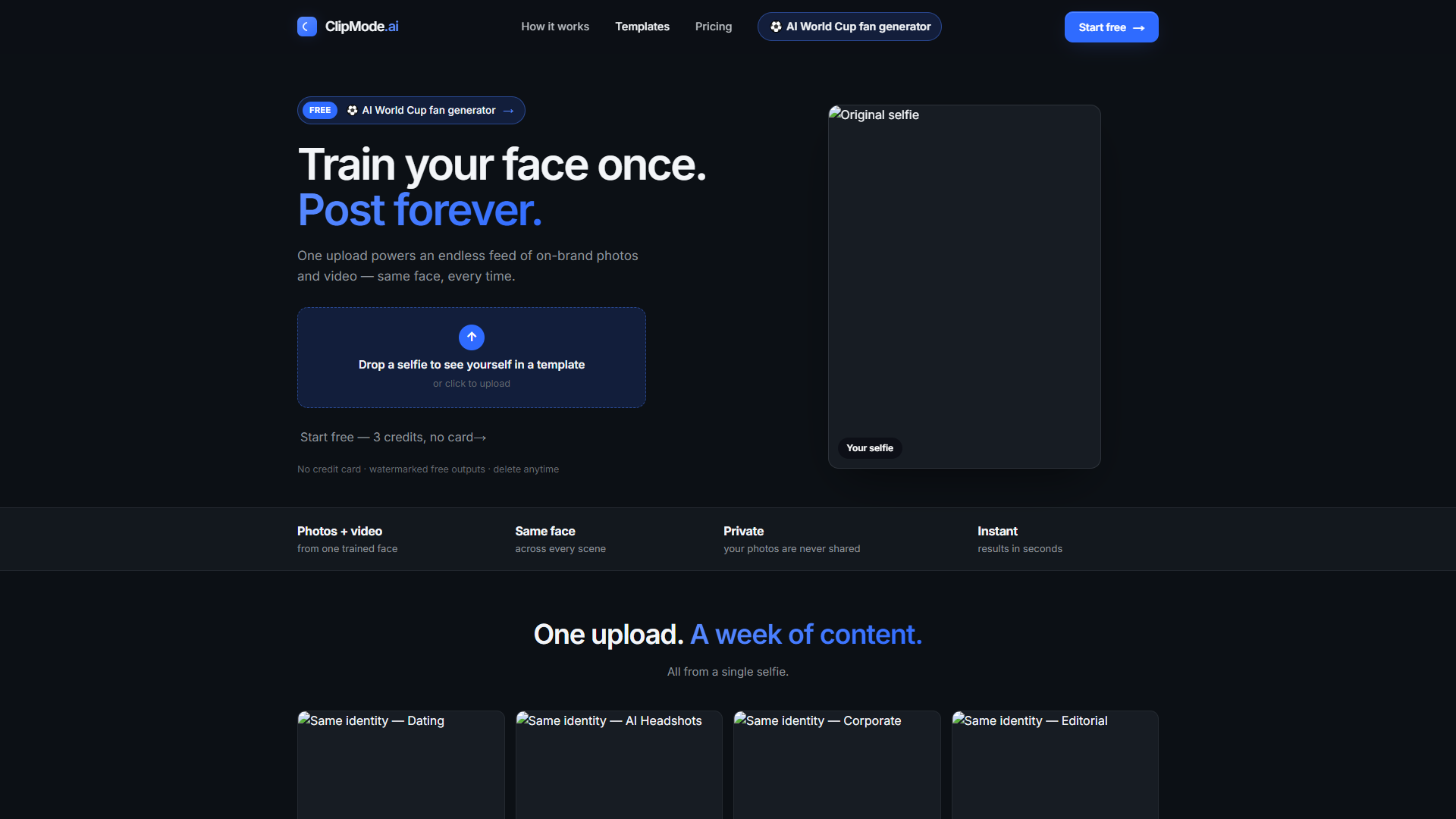
Task: Click the Start free button
Action: coord(1111,27)
